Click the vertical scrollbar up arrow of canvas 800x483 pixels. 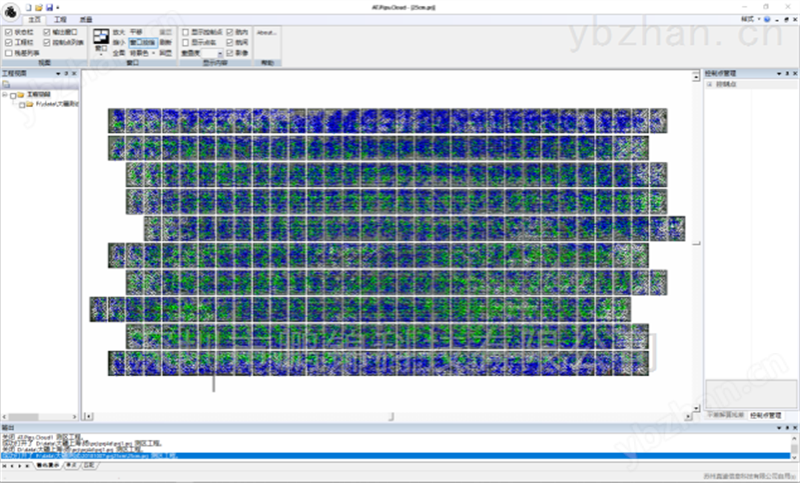(696, 77)
